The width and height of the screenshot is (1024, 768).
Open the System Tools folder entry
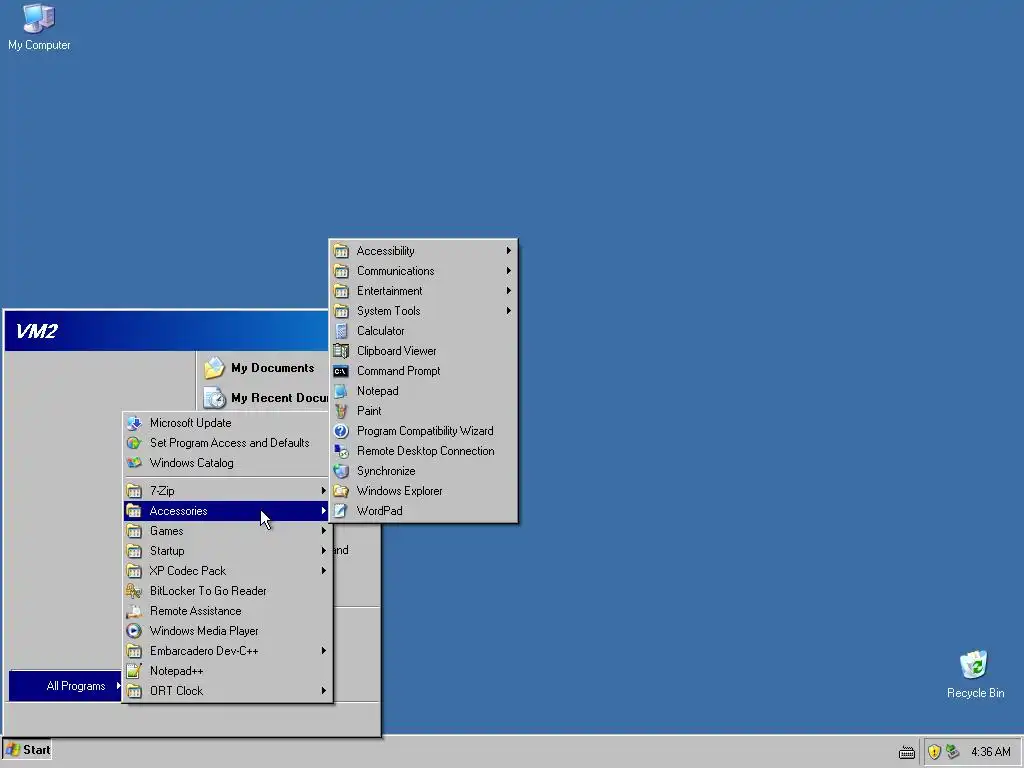pyautogui.click(x=423, y=311)
